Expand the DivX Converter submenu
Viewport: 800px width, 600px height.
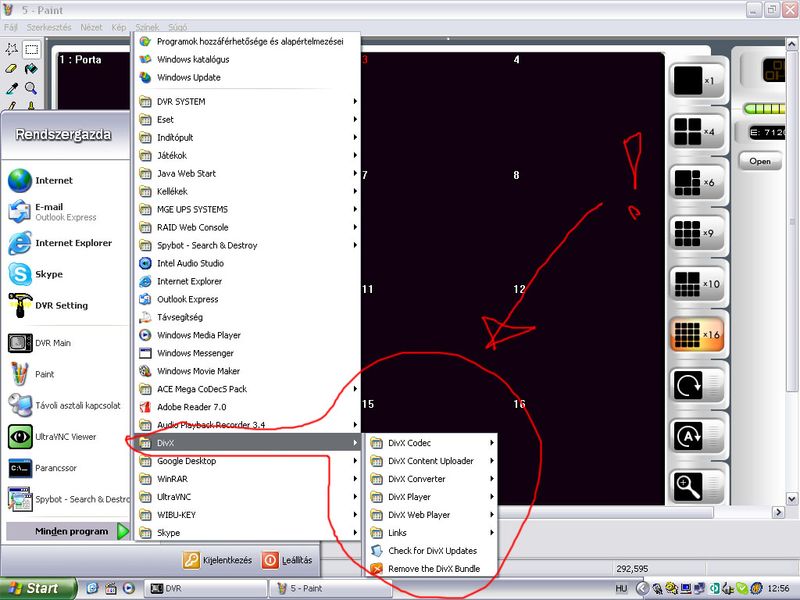click(x=432, y=479)
